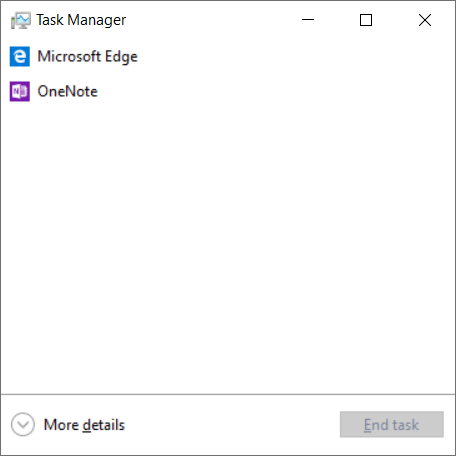
Task: Click blank row space right of OneNote
Action: [277, 91]
